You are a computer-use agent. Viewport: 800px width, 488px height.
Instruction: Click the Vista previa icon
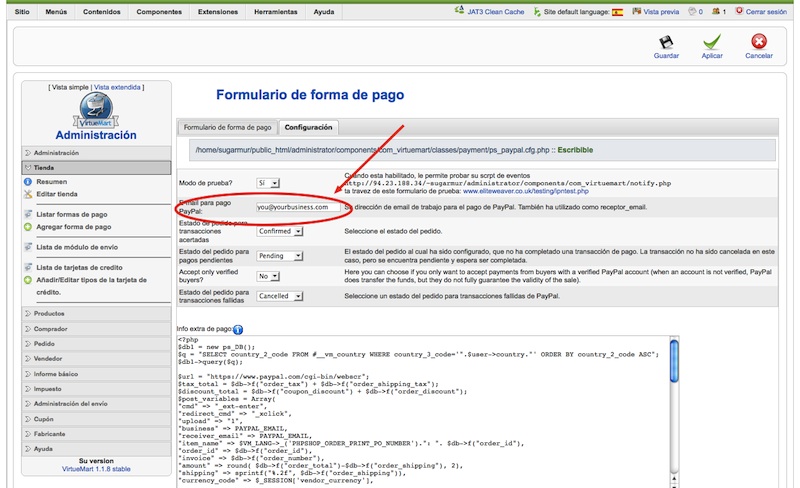(636, 11)
